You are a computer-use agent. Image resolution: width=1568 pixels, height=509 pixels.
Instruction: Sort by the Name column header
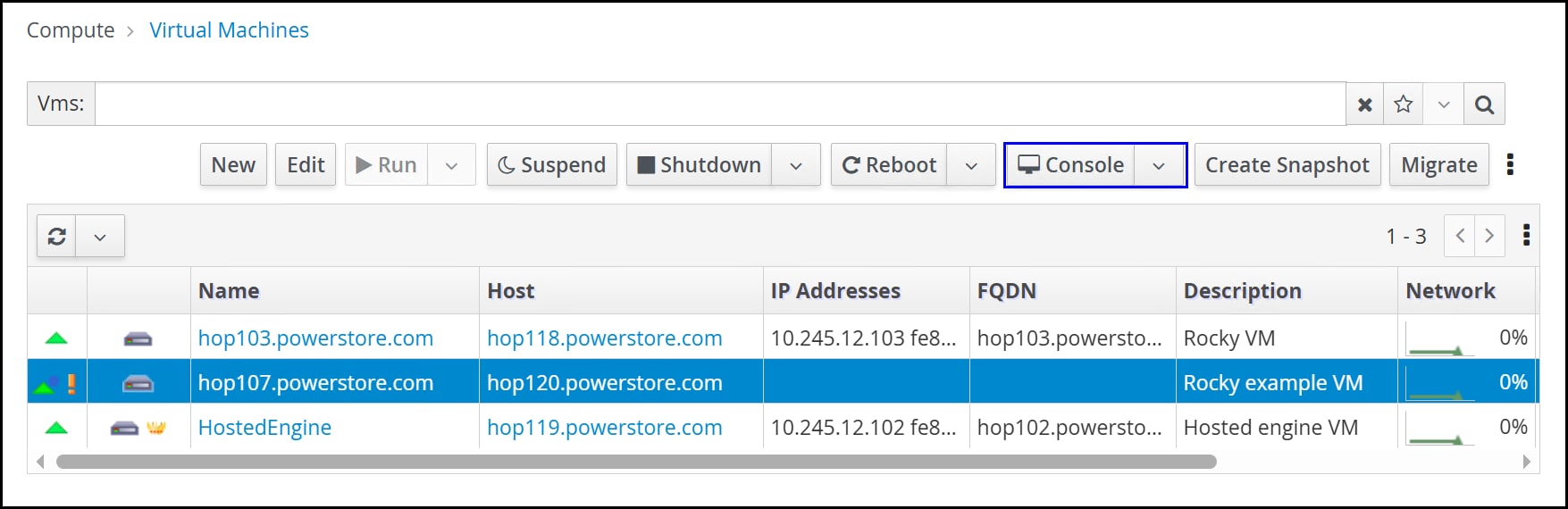pyautogui.click(x=335, y=291)
